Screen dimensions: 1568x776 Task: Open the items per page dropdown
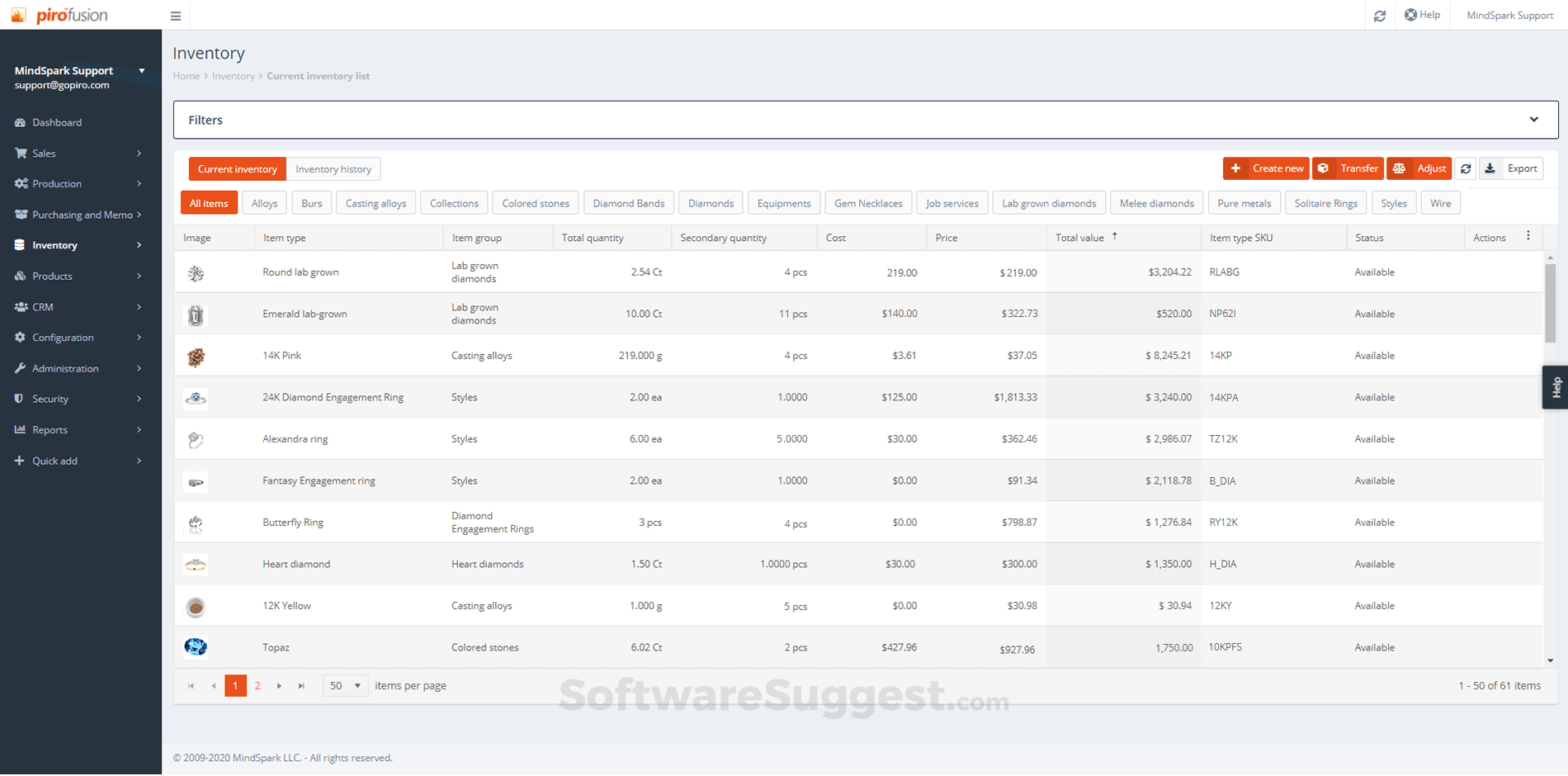tap(345, 685)
